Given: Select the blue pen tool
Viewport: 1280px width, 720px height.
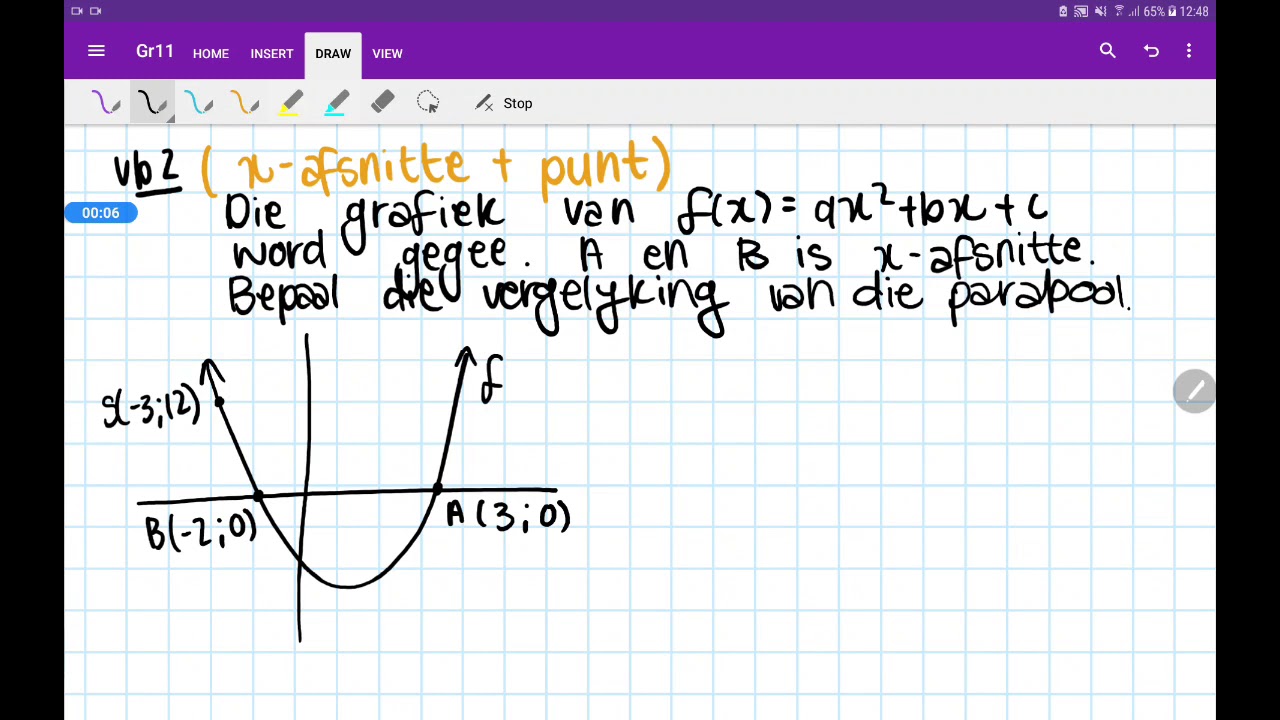Looking at the screenshot, I should (198, 103).
